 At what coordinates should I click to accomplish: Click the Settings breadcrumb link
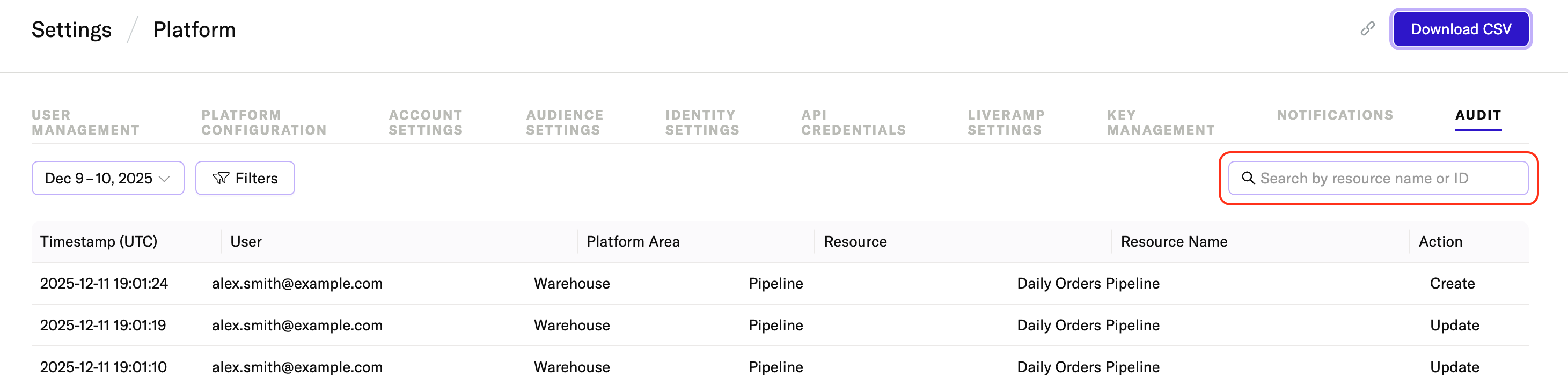[71, 30]
